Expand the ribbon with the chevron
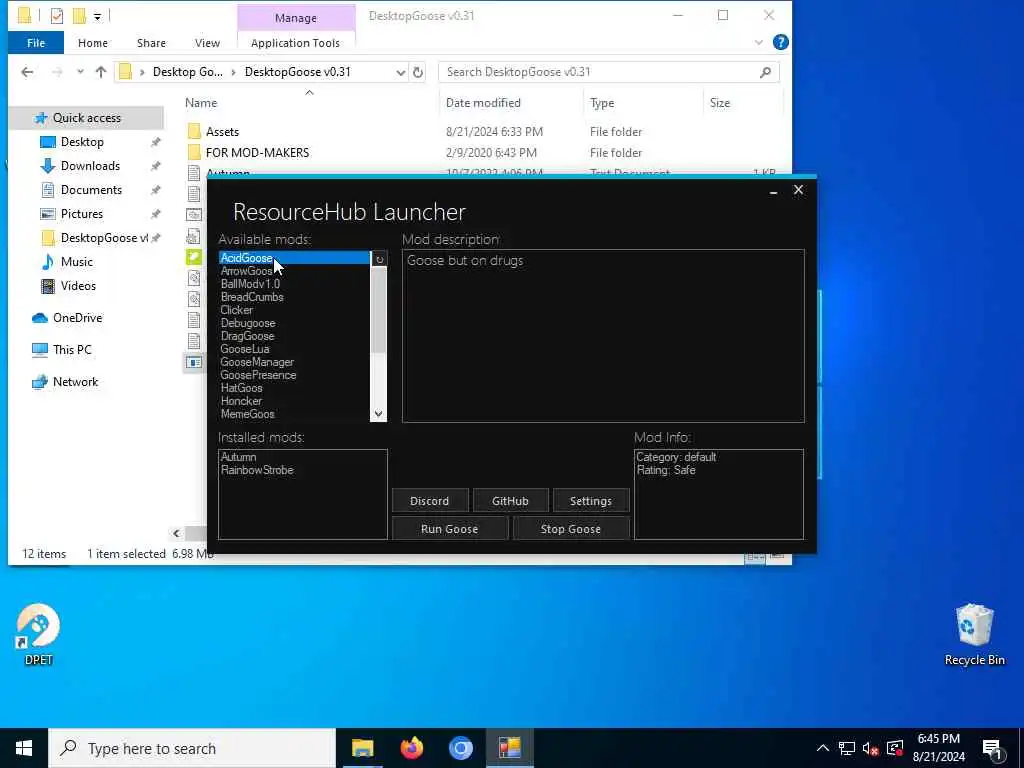1024x768 pixels. coord(758,42)
